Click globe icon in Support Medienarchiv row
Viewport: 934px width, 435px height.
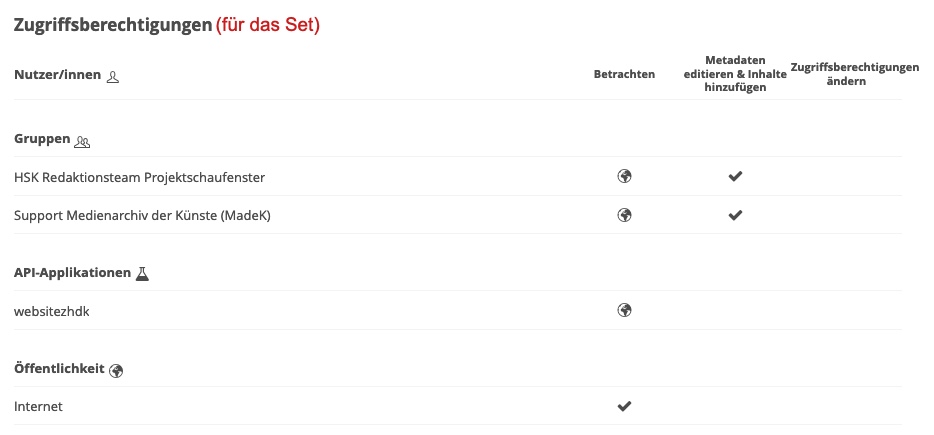[625, 215]
